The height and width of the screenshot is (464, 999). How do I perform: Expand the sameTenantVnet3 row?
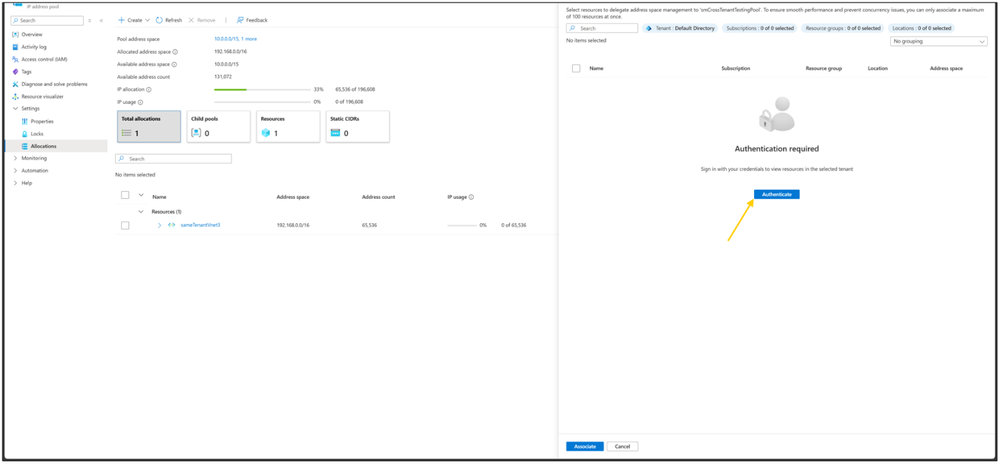tap(159, 226)
